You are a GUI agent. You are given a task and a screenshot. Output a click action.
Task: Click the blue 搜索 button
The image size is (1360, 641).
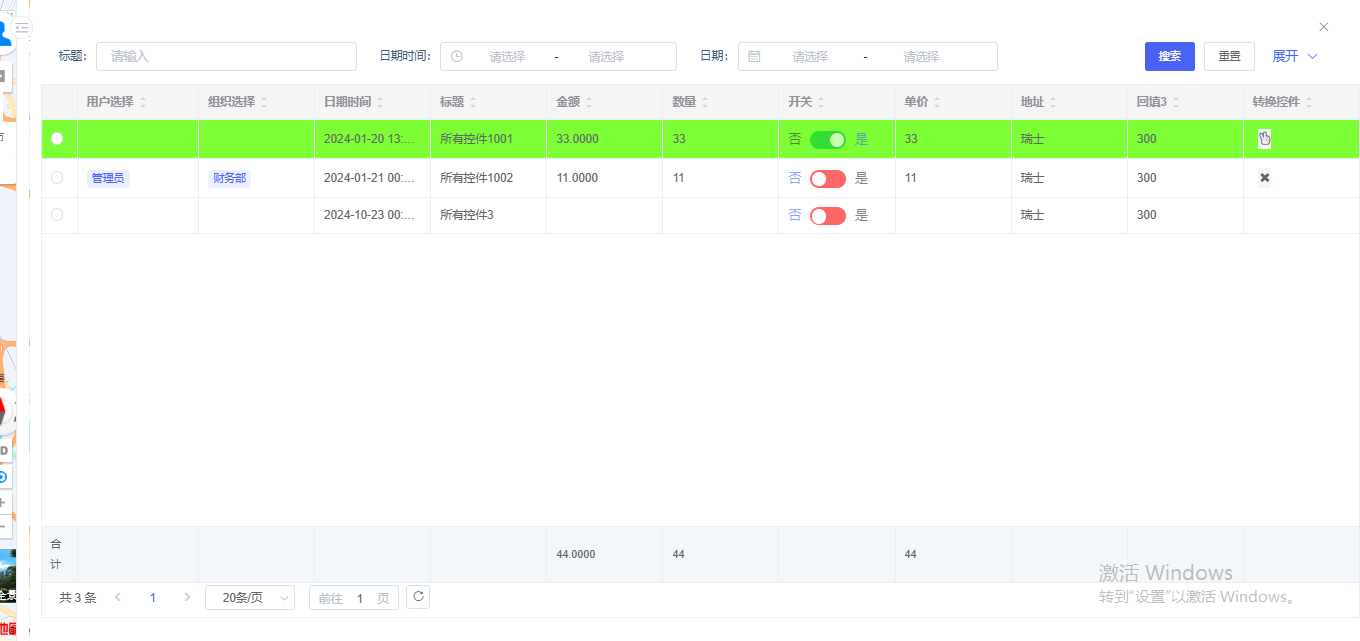click(1169, 56)
